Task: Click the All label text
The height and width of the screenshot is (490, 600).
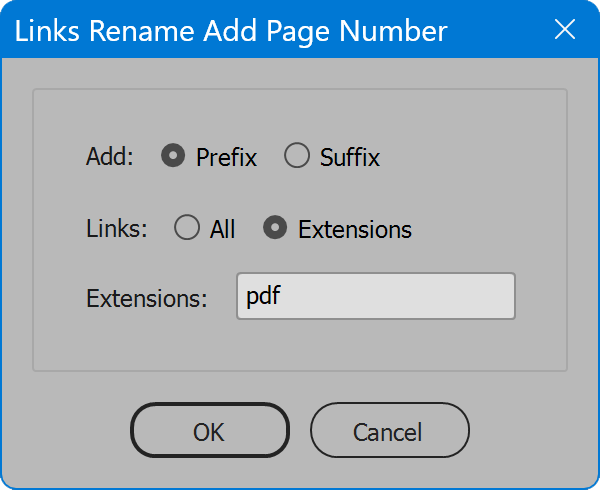Action: click(x=222, y=229)
